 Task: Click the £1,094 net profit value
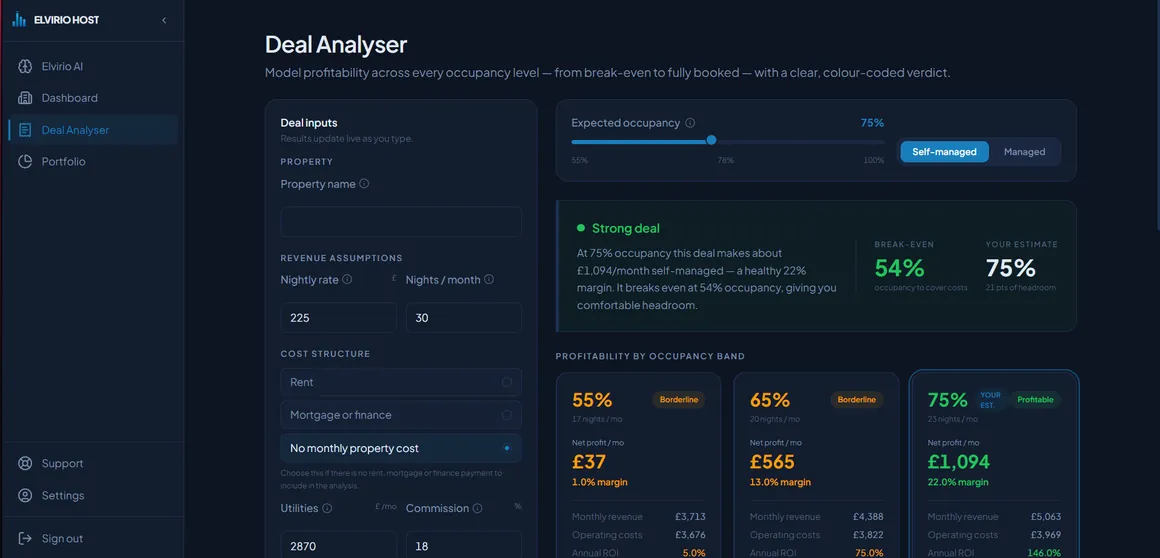(x=958, y=462)
